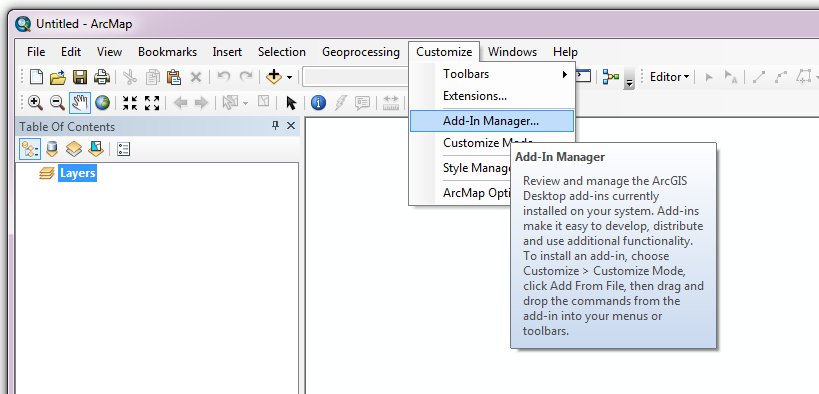Toggle List By Drawing Order view
The image size is (819, 394).
coord(29,149)
